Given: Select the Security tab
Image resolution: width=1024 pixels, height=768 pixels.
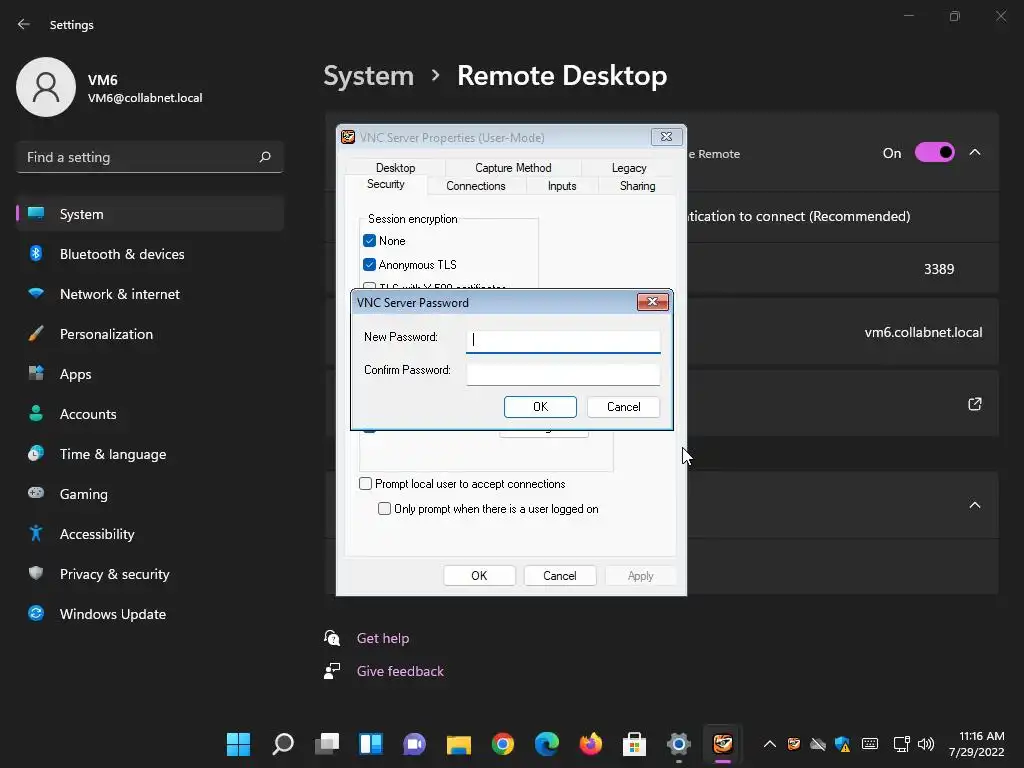Looking at the screenshot, I should pos(385,184).
